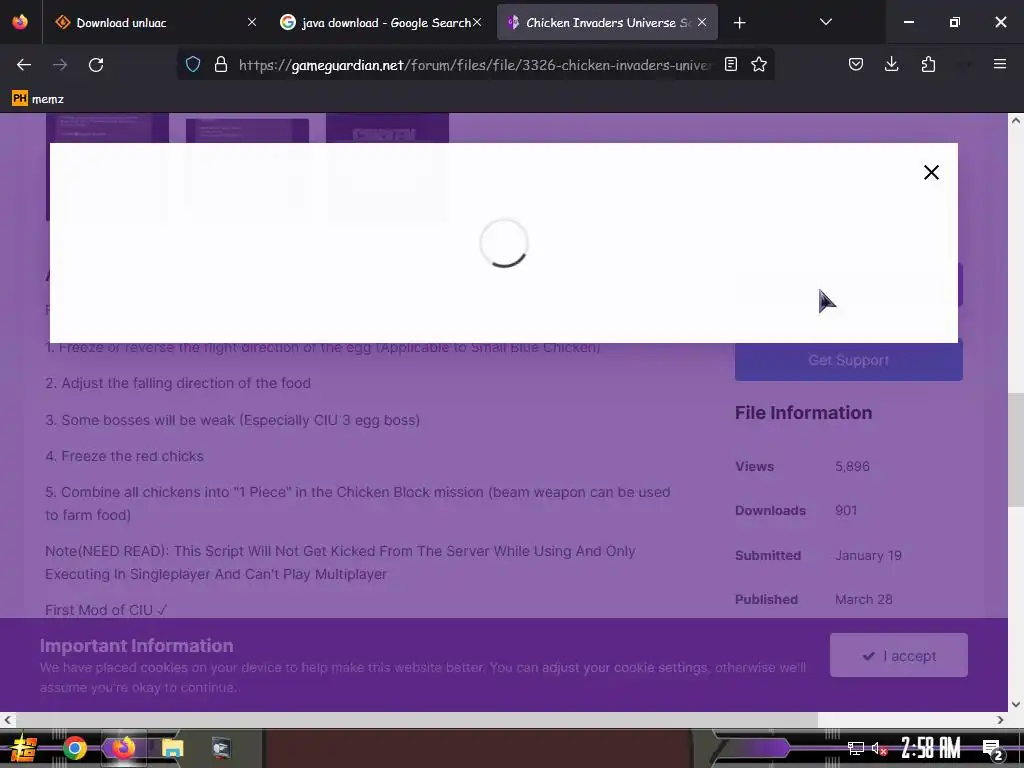Show the clock reading 2:58 AM
This screenshot has height=768, width=1024.
(931, 748)
